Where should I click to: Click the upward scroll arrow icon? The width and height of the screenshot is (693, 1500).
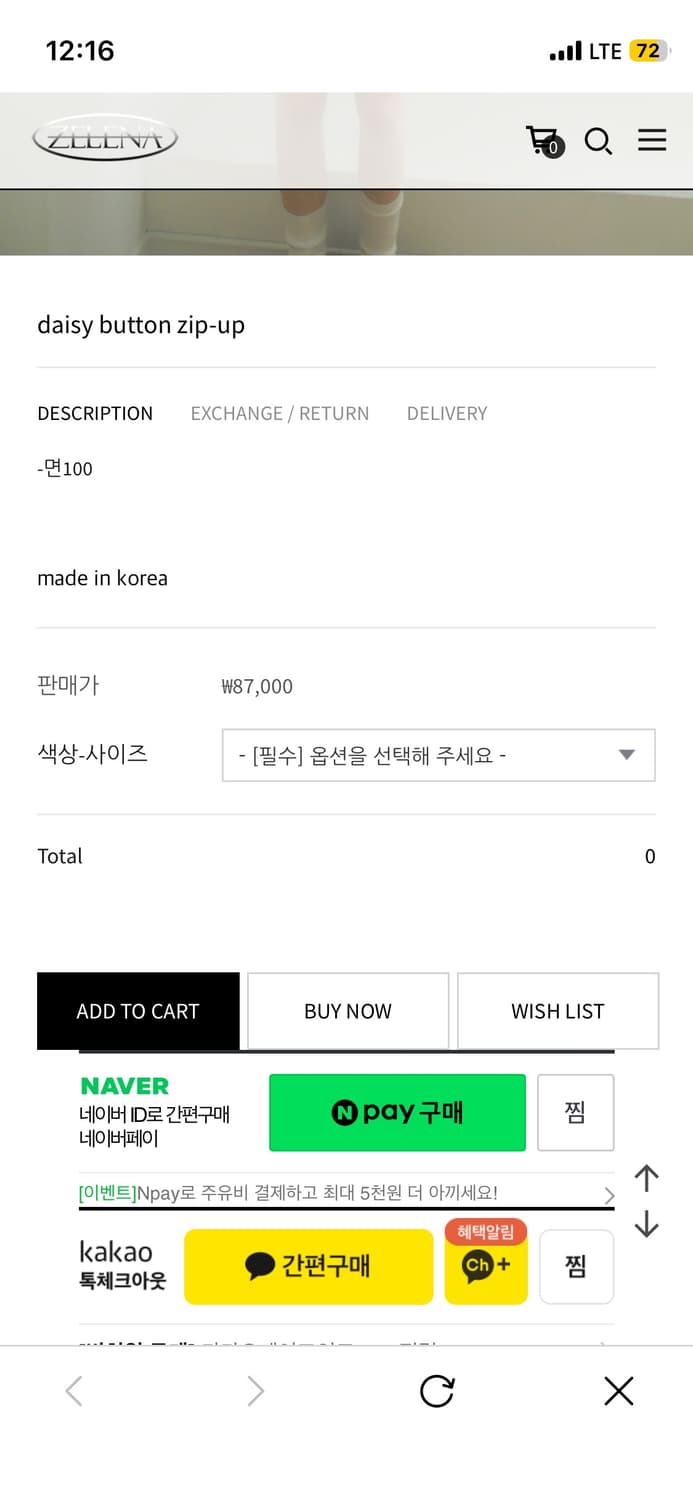[646, 1178]
